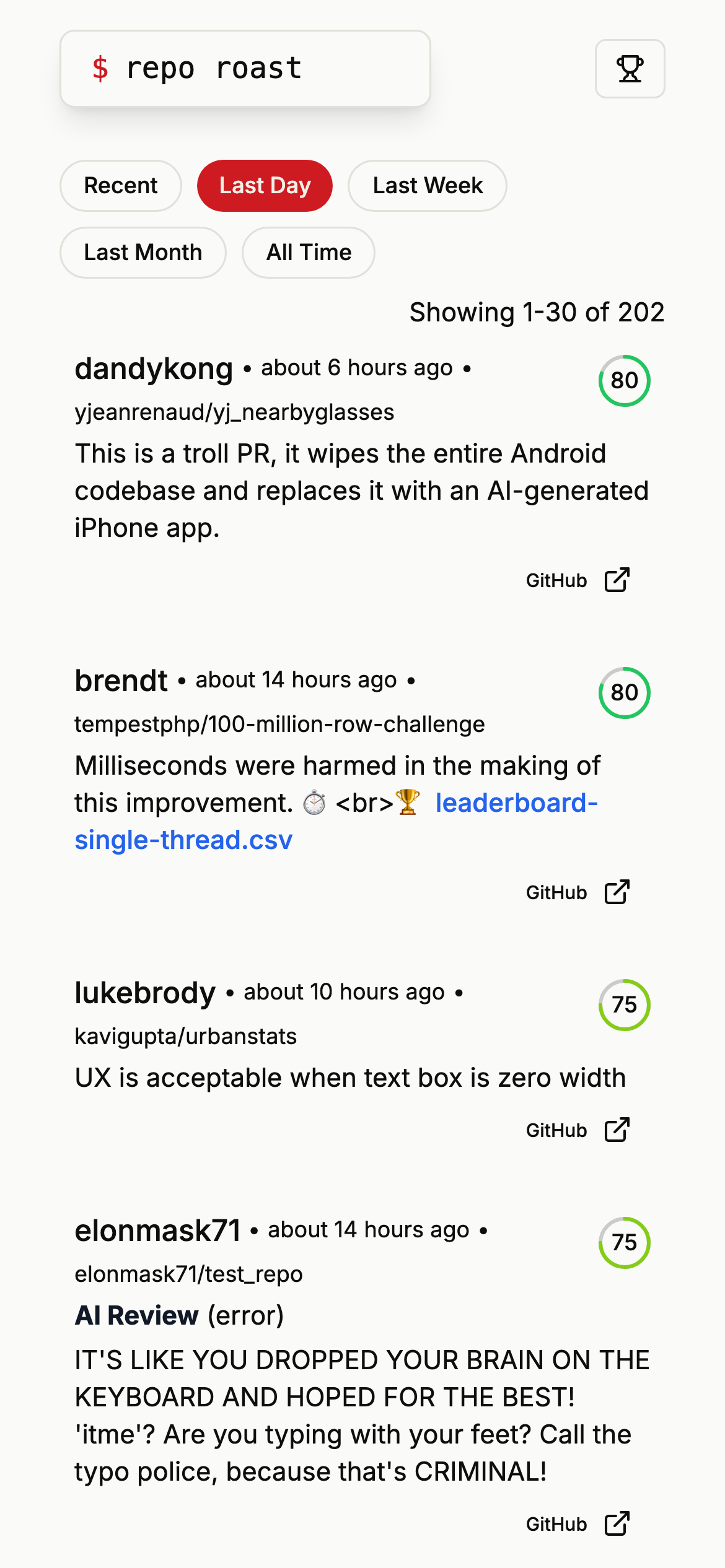The height and width of the screenshot is (1568, 725).
Task: Open the trophy leaderboard button
Action: coord(630,69)
